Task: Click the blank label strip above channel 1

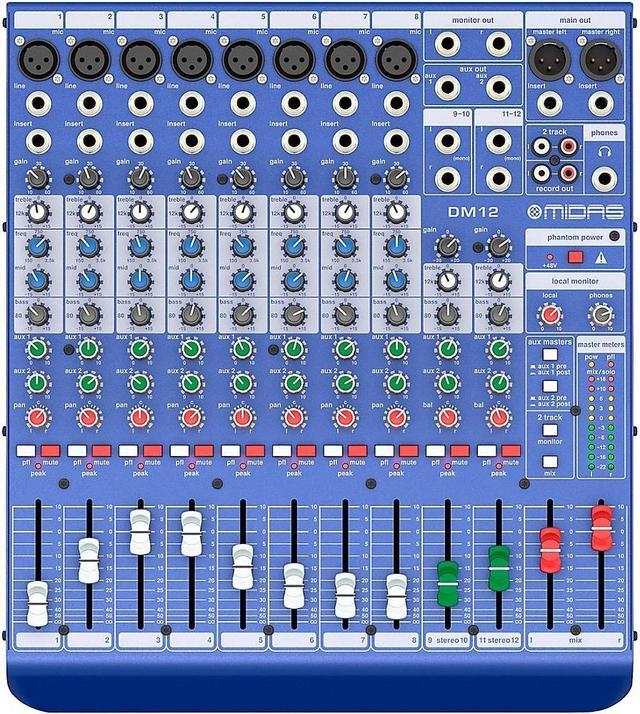Action: point(38,20)
